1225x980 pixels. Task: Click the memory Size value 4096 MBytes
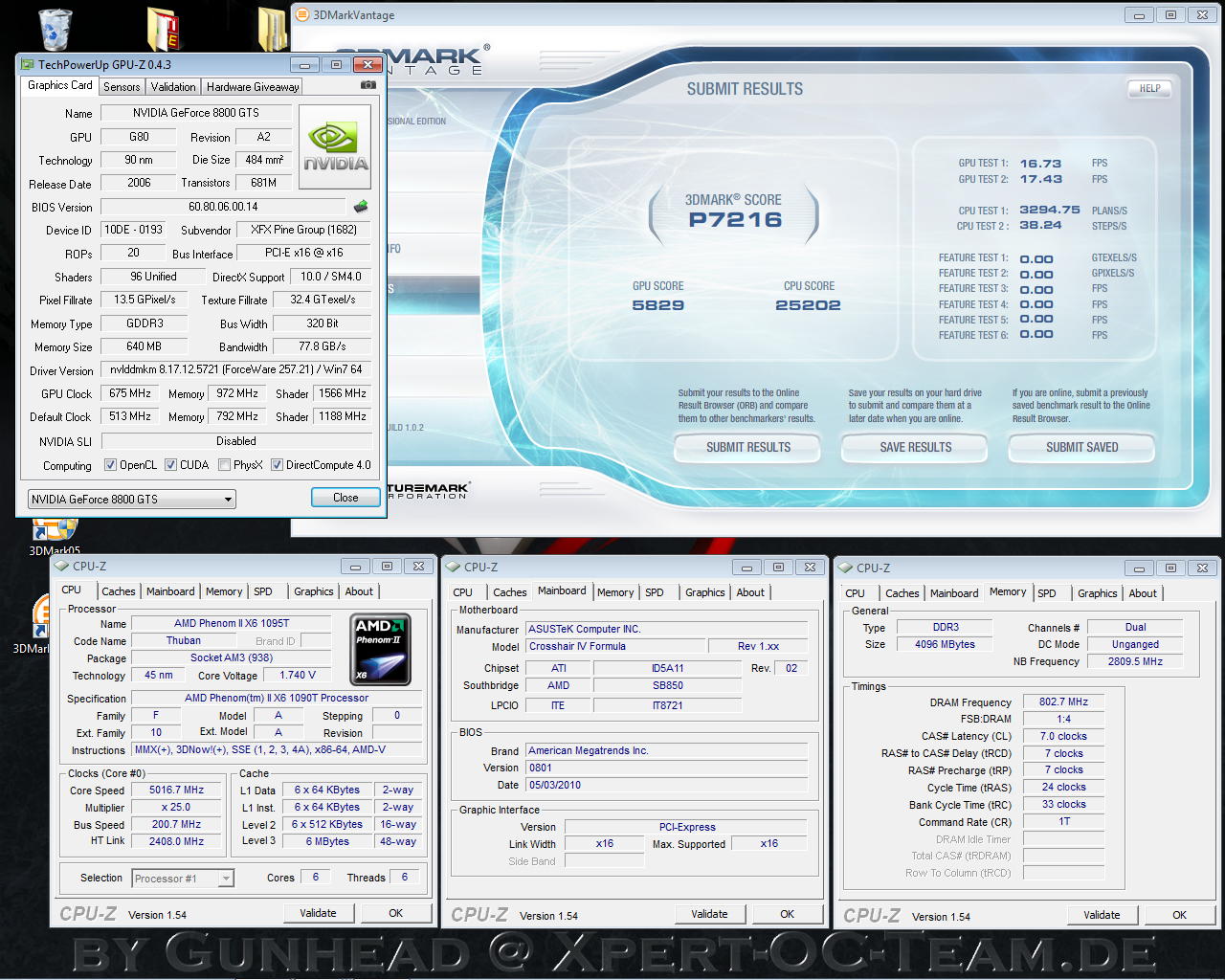coord(945,644)
